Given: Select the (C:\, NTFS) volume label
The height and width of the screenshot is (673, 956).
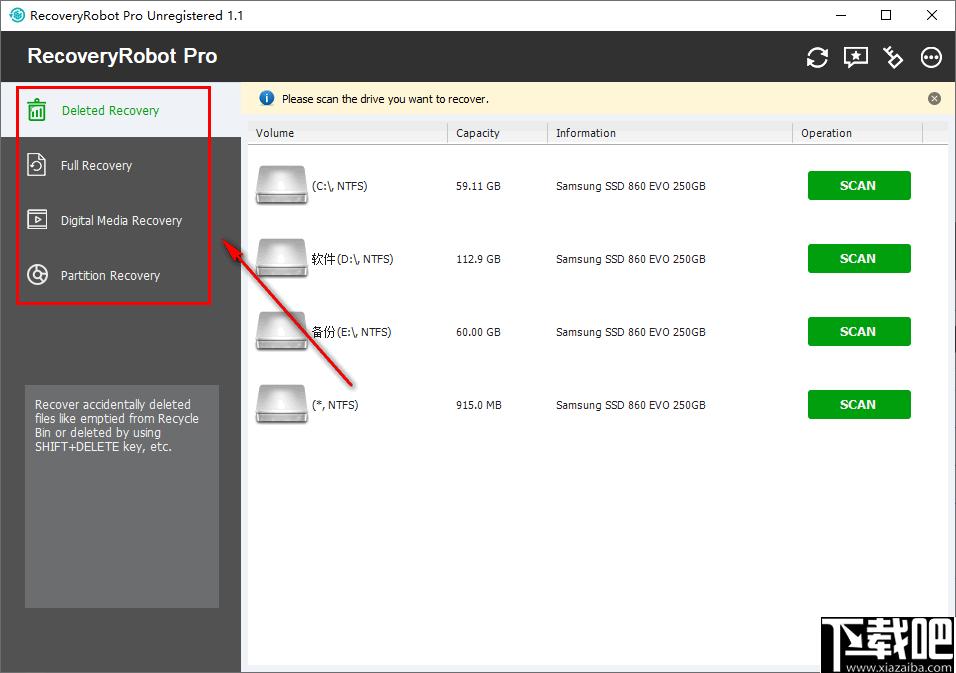Looking at the screenshot, I should 340,186.
